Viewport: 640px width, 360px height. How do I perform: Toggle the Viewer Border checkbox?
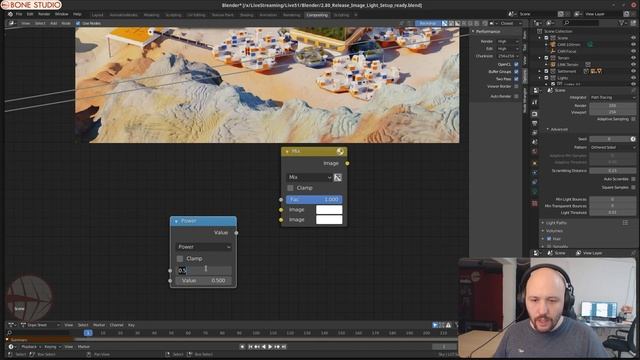click(516, 87)
